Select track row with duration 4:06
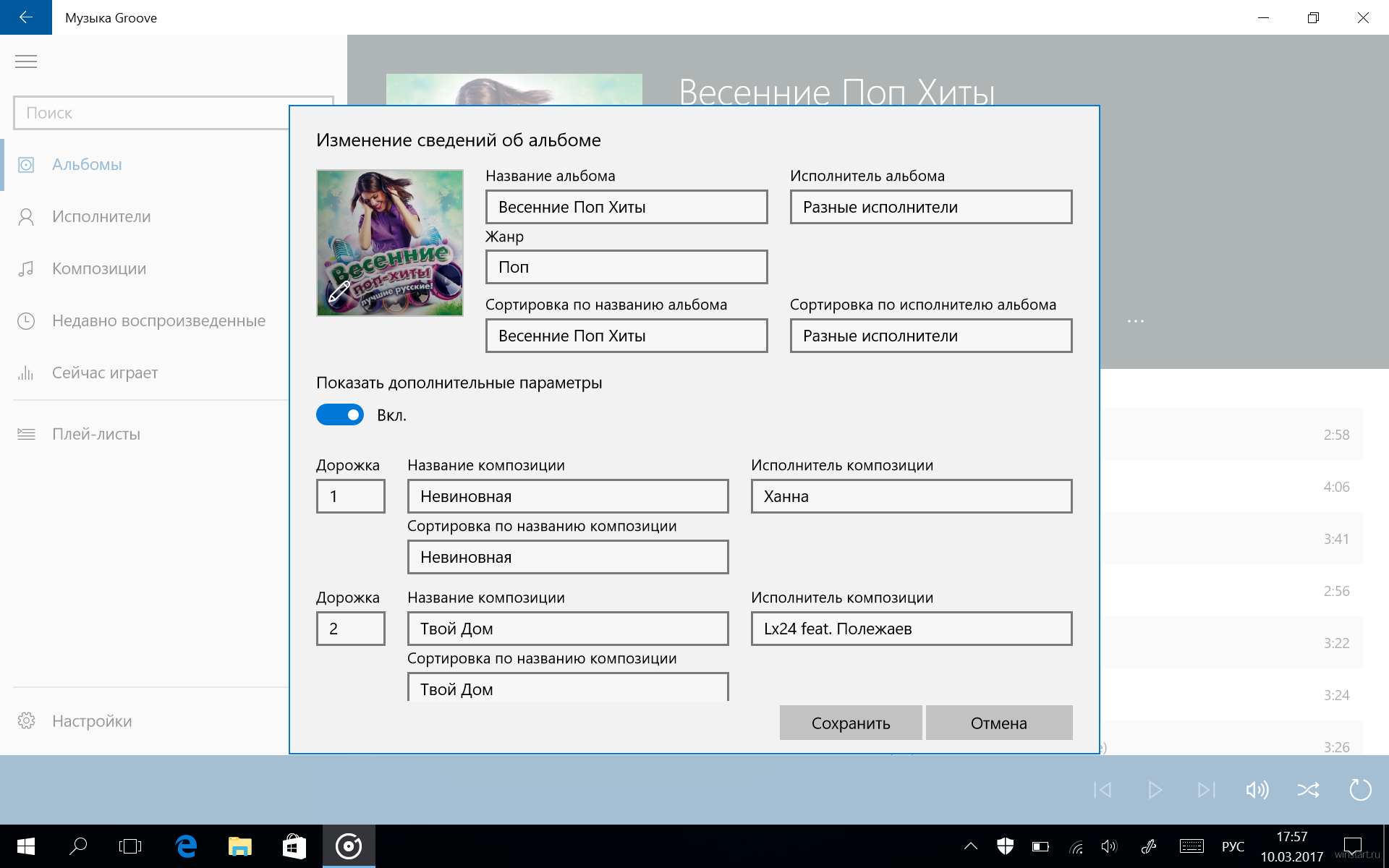Screen dimensions: 1389x868 [x=1231, y=487]
